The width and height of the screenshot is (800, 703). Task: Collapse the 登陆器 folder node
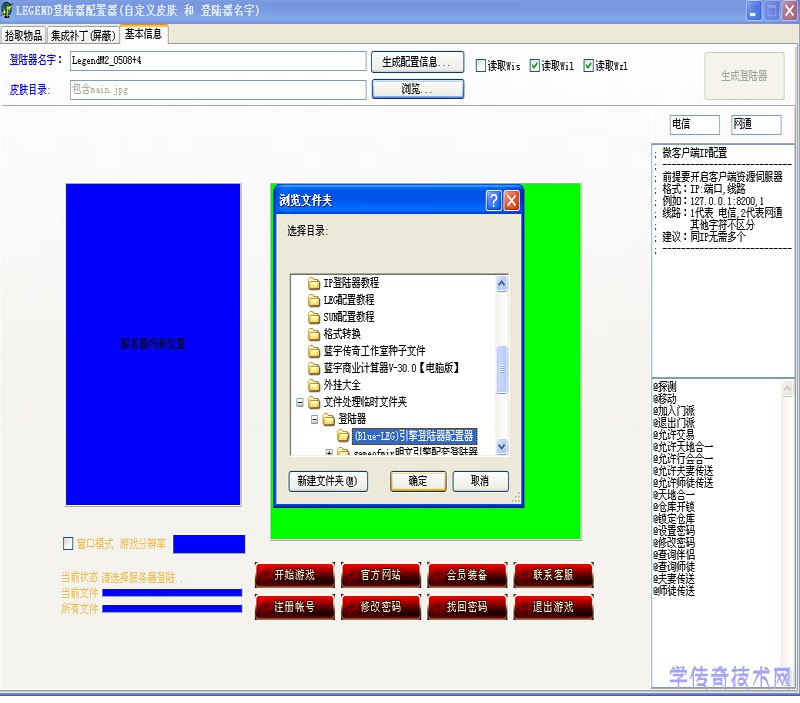tap(313, 419)
